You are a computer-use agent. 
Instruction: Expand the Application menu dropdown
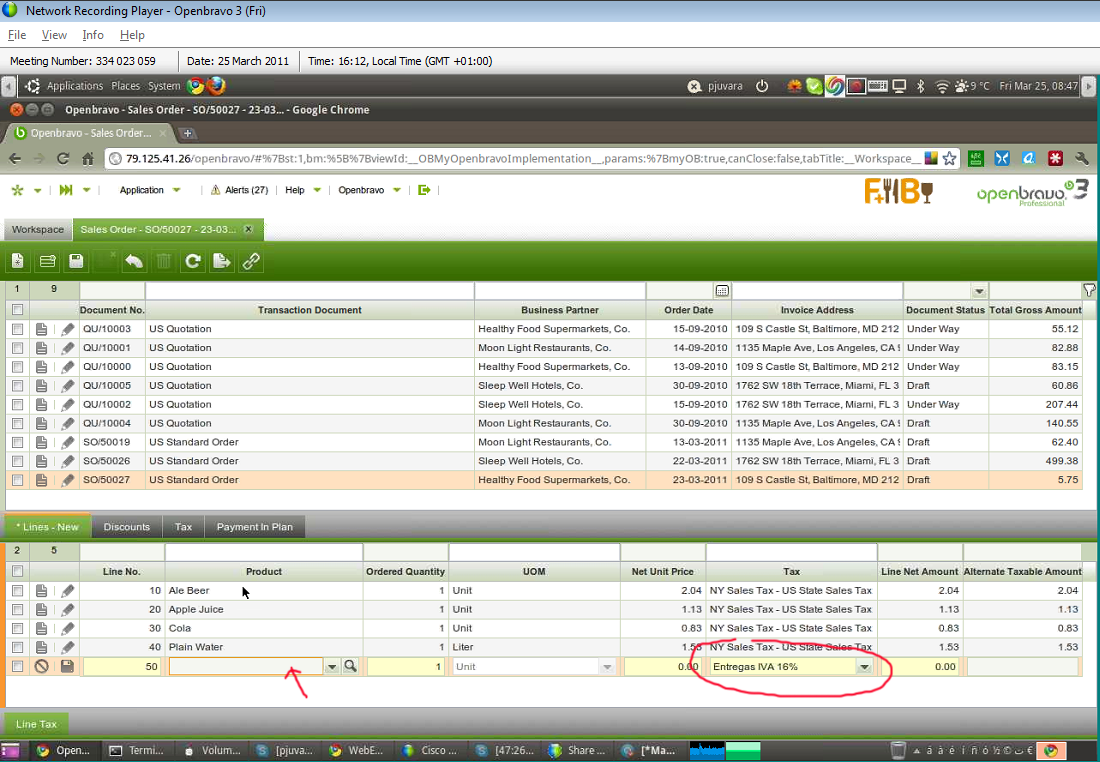(x=177, y=190)
